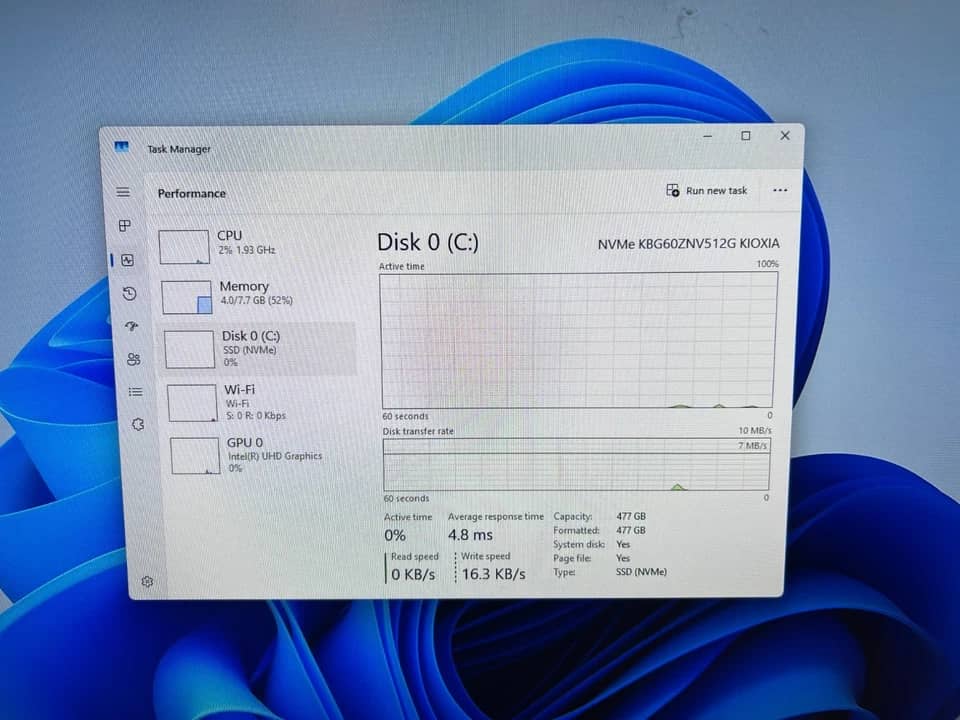Click the 0 KB/s read speed value

(x=413, y=574)
